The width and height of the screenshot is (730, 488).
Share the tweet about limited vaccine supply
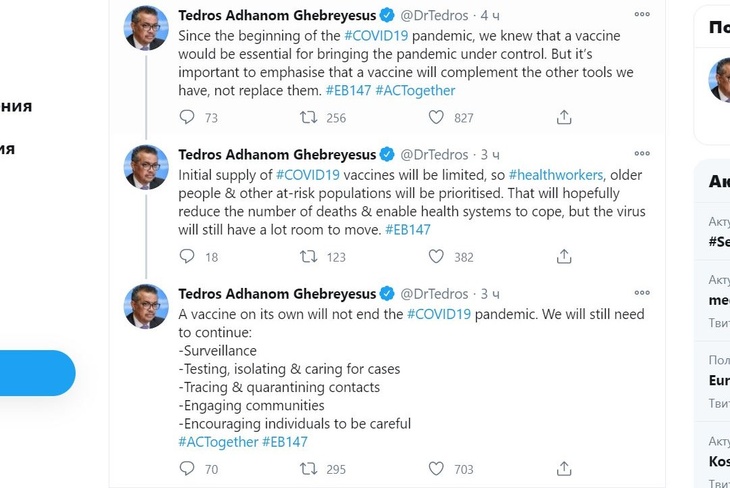coord(564,257)
